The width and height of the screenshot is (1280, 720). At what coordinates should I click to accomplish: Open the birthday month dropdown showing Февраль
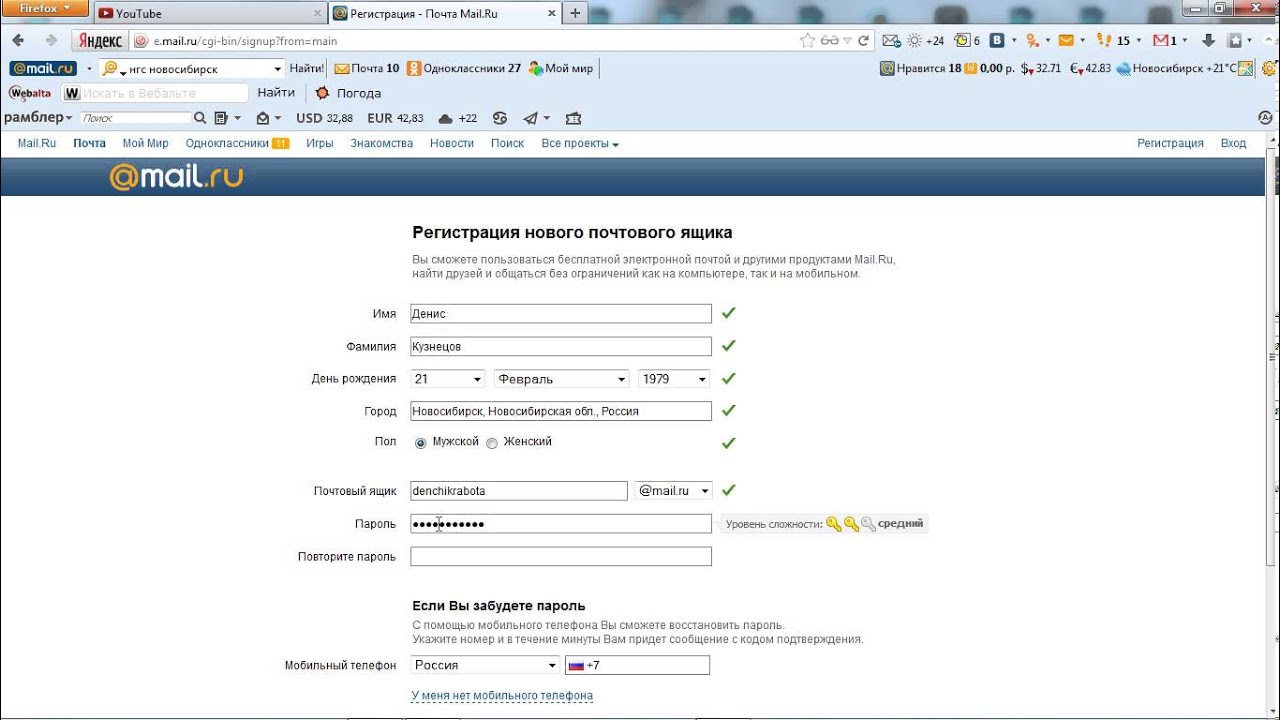click(562, 379)
